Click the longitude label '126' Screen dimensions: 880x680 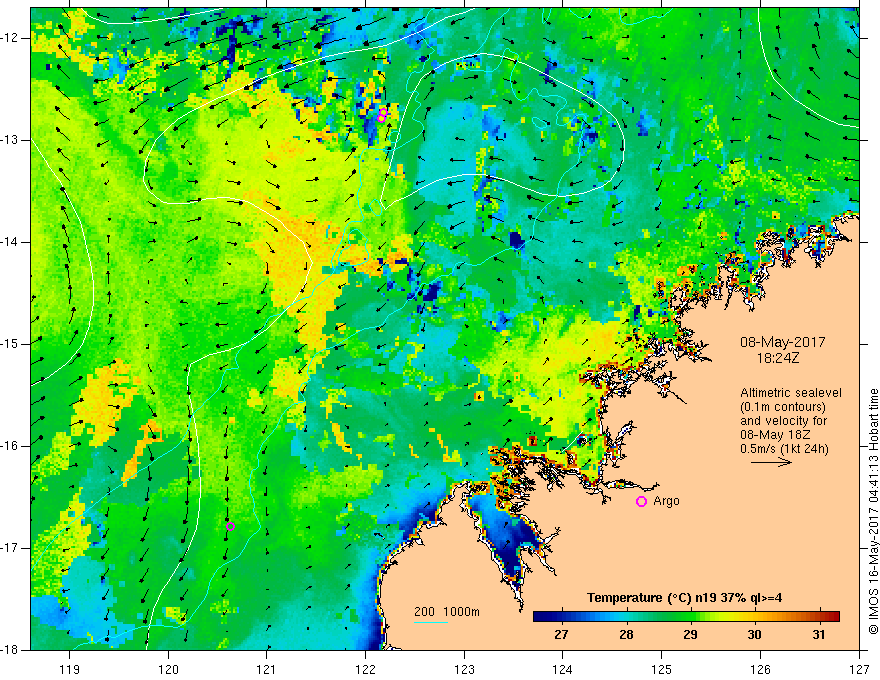point(760,670)
